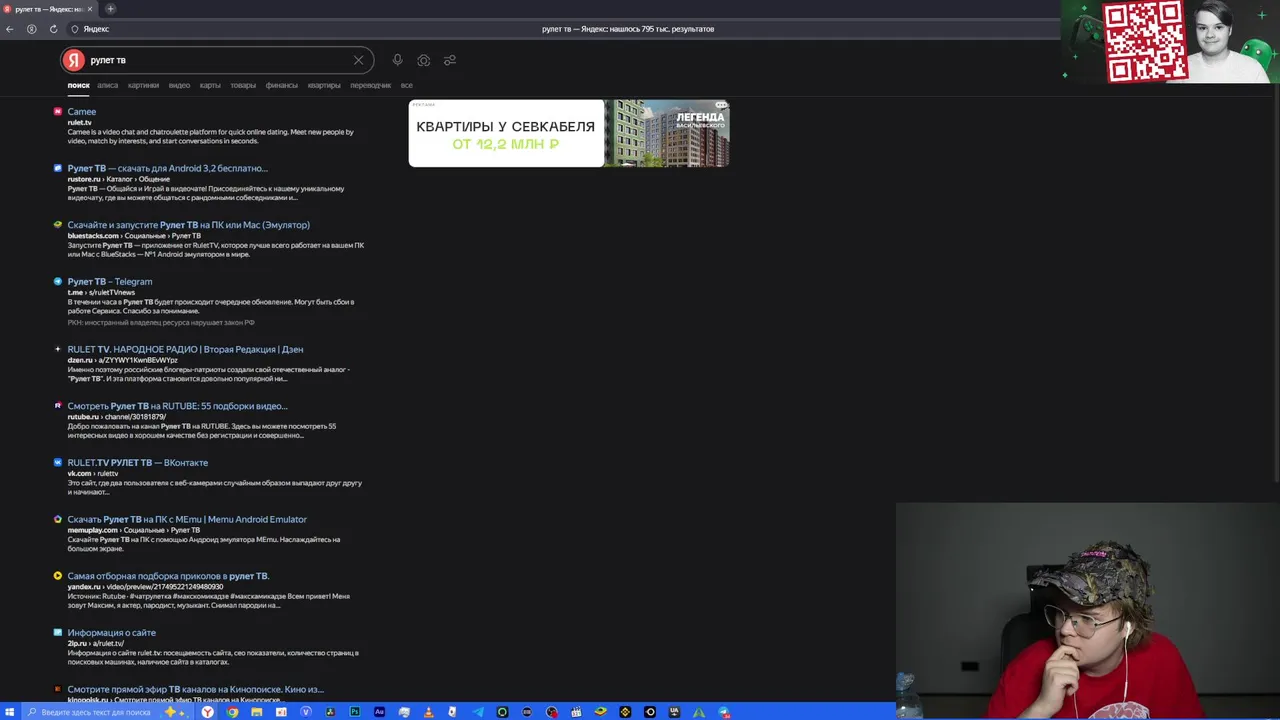Open Google Chrome from the taskbar
The height and width of the screenshot is (720, 1280).
pos(232,712)
